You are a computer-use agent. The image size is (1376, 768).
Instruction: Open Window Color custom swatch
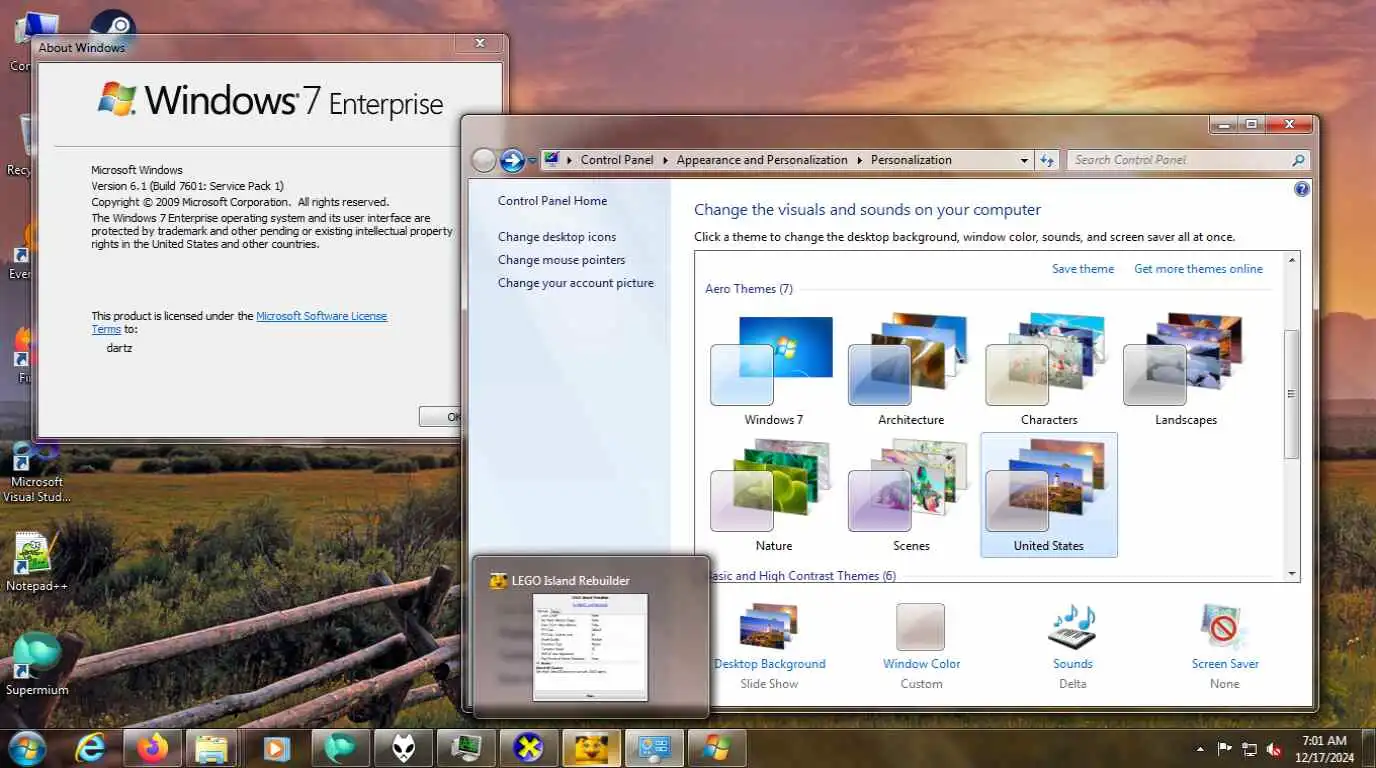coord(921,646)
